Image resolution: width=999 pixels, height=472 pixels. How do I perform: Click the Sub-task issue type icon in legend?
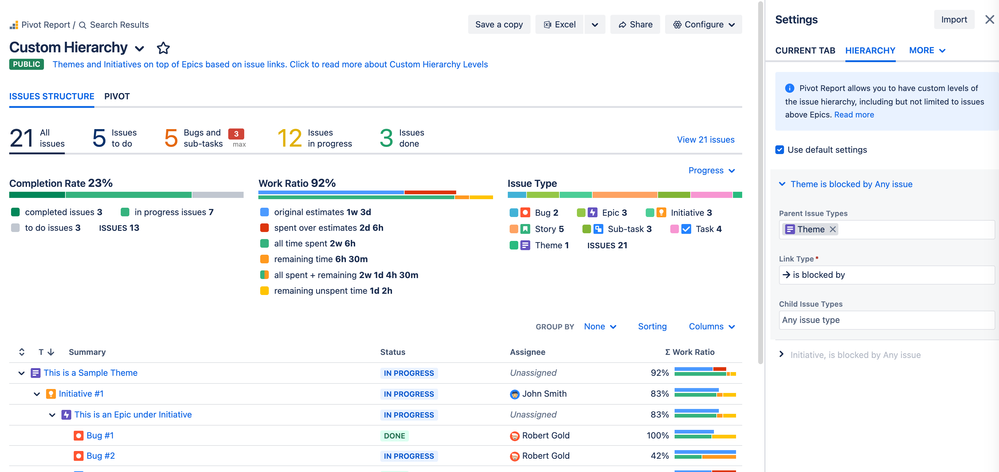(x=598, y=229)
